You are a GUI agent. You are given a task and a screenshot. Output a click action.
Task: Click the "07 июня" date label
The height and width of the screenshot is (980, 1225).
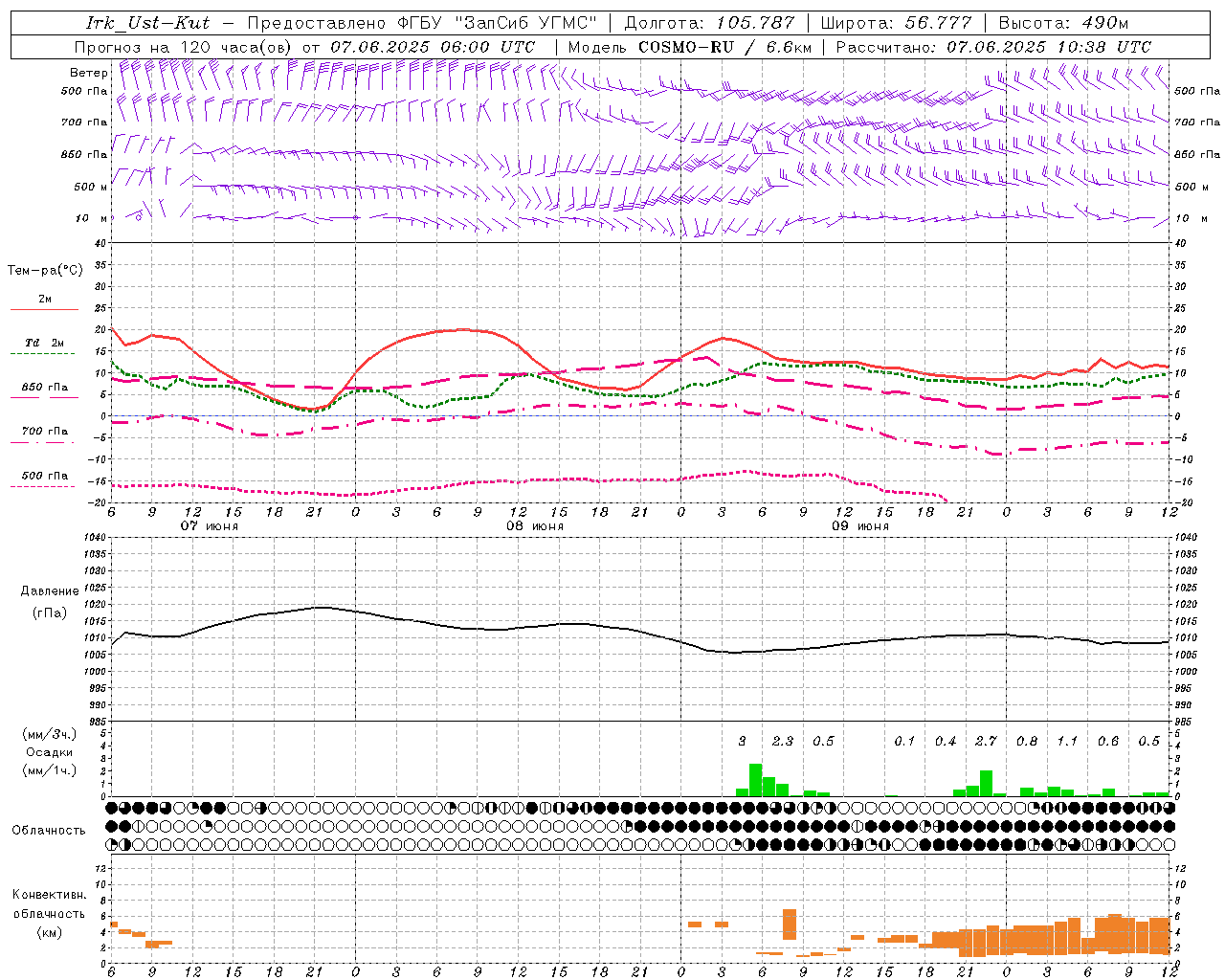tap(210, 526)
